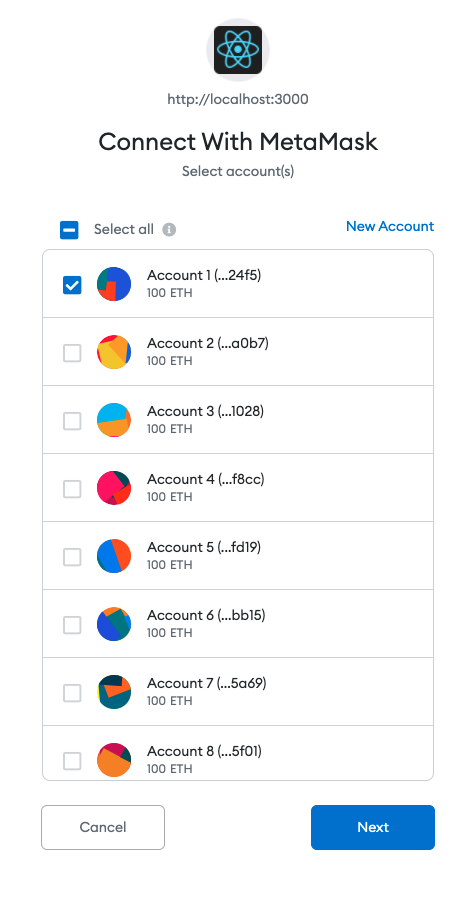
Task: Uncheck the Account 1 checkbox
Action: tap(72, 284)
